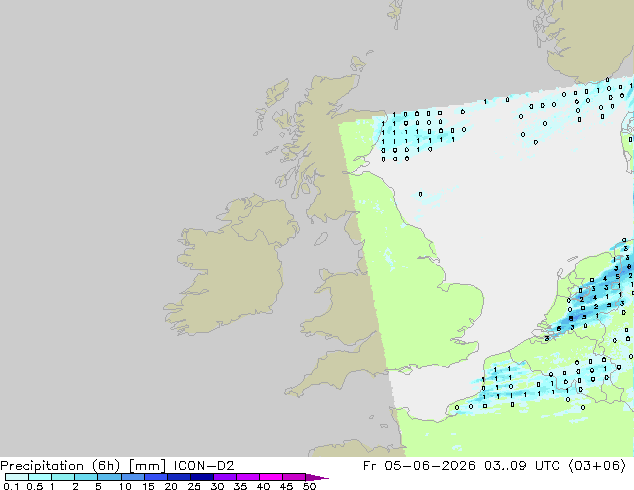Click the 2–5 mm legend color swatch
This screenshot has width=634, height=490.
pos(86,477)
